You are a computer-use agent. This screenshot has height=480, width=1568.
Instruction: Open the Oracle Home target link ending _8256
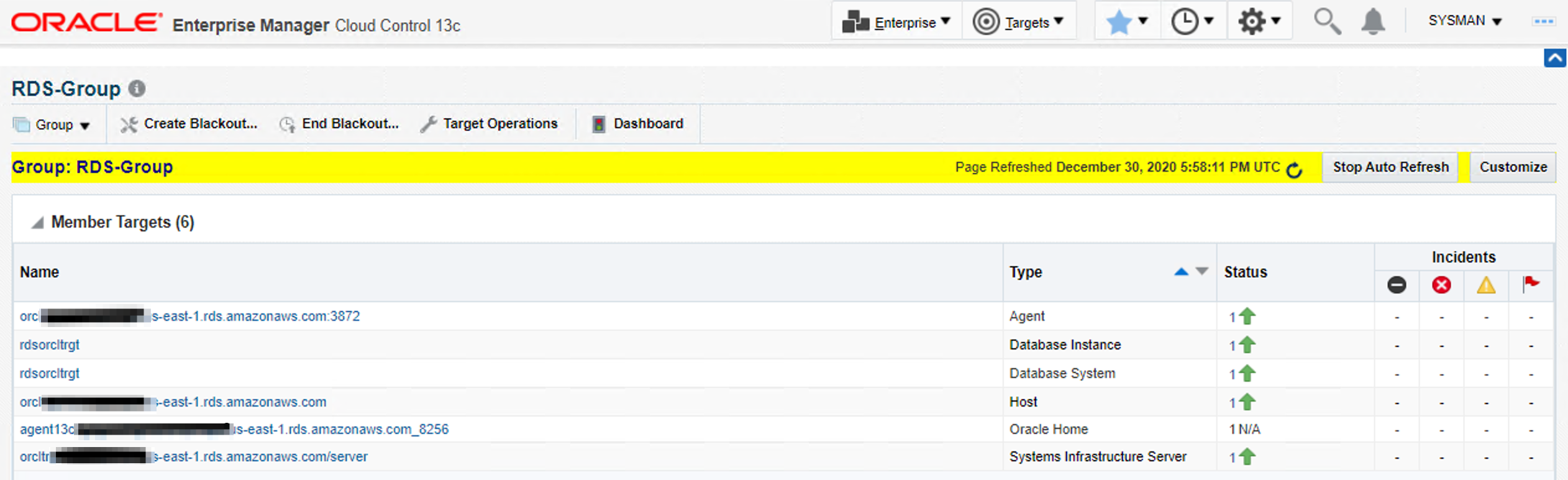(234, 430)
